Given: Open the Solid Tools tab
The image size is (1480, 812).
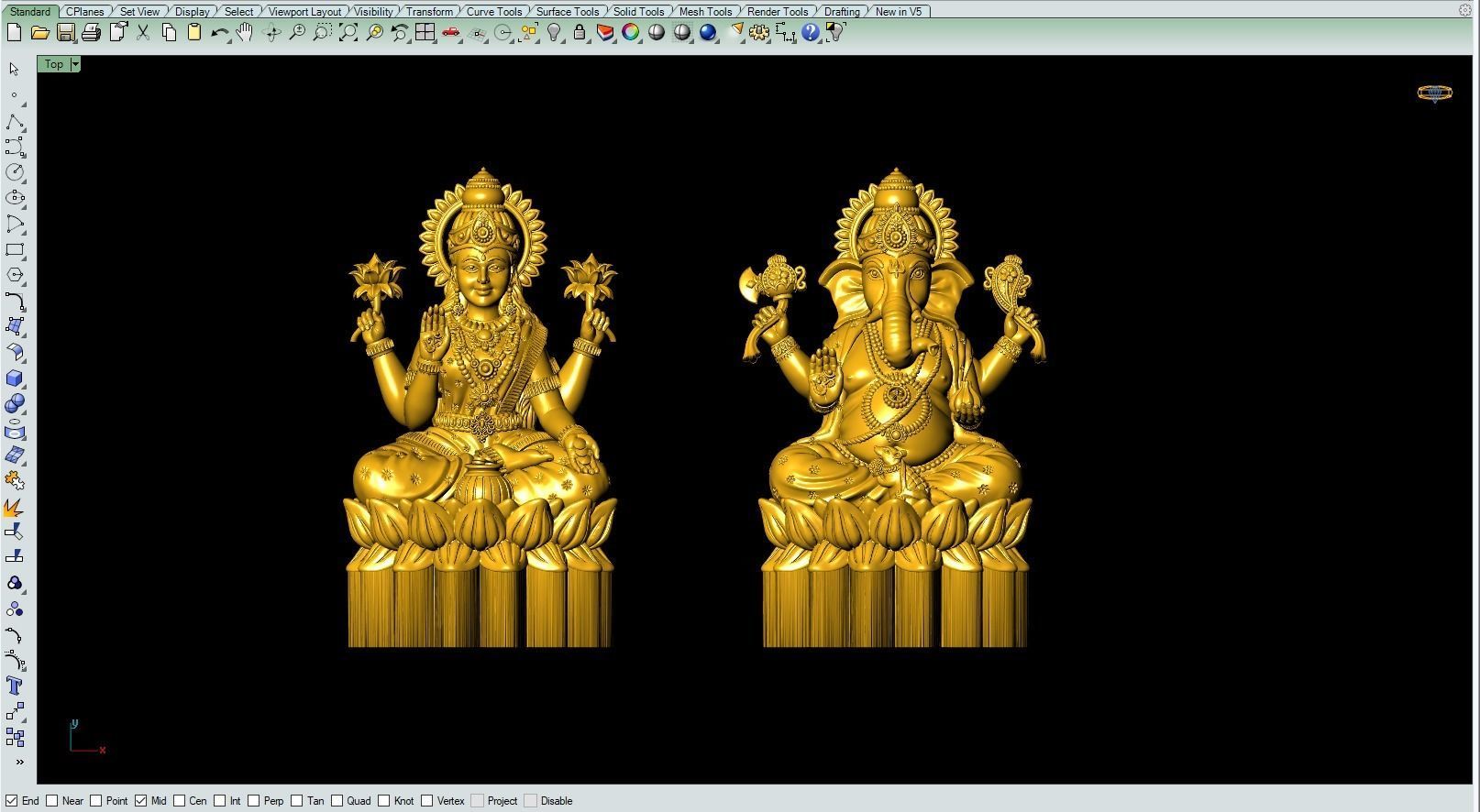Looking at the screenshot, I should [x=639, y=12].
